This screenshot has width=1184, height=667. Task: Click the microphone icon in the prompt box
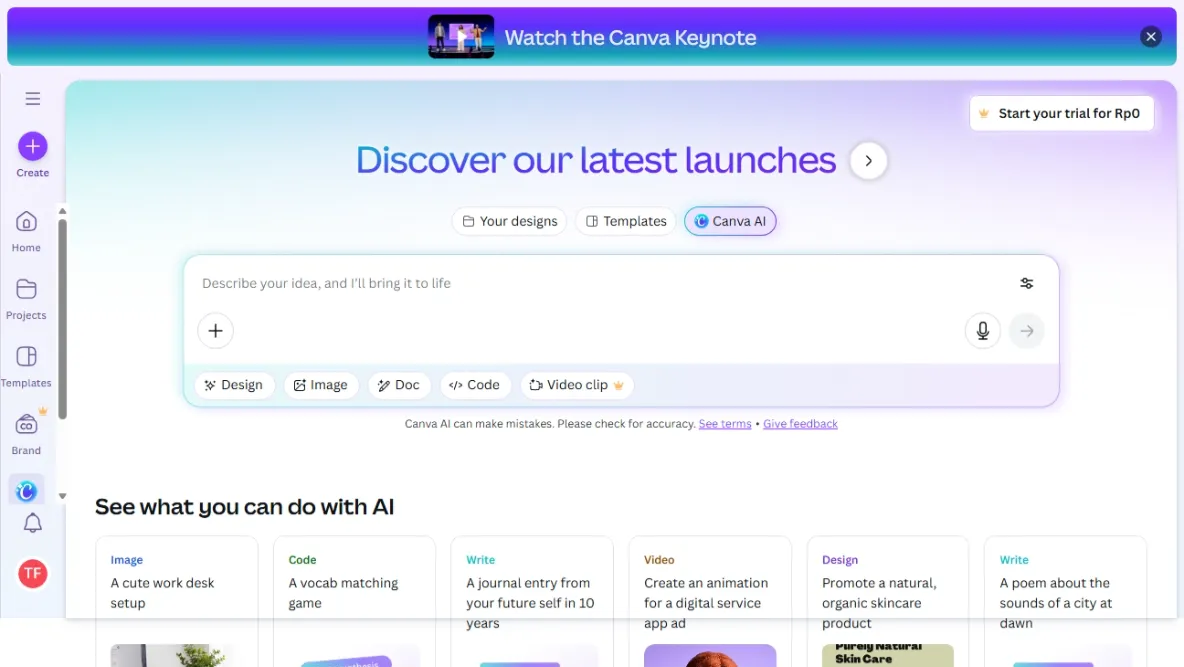982,330
